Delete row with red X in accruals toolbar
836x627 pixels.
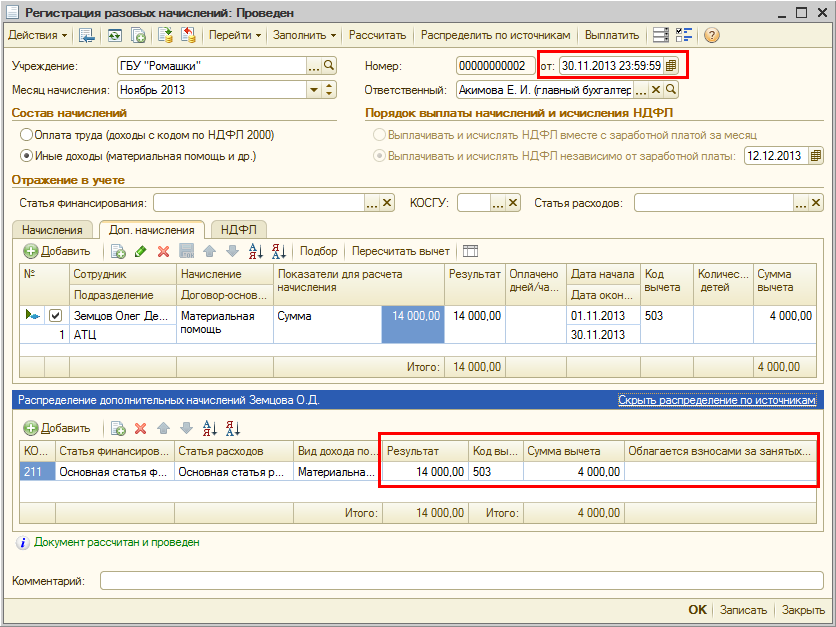click(x=162, y=251)
